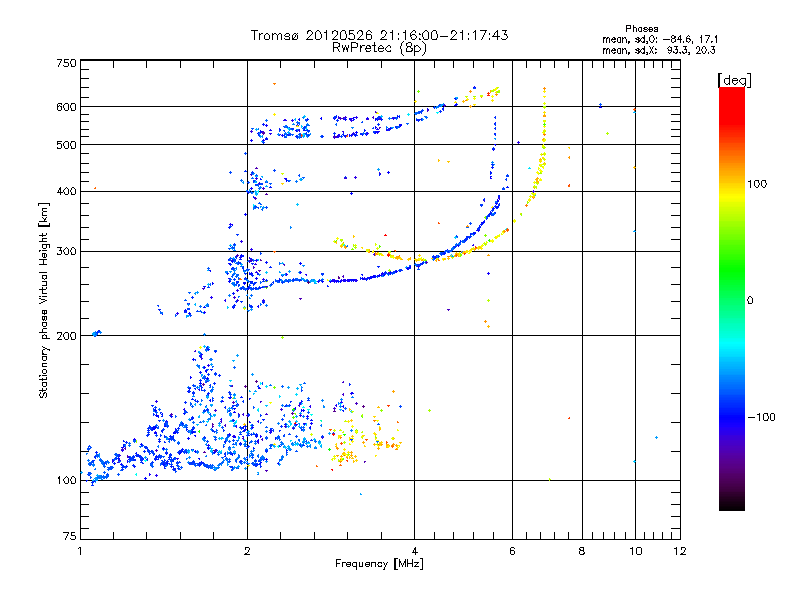Click y-axis tick label '100'
800x600 pixels.
tap(67, 481)
